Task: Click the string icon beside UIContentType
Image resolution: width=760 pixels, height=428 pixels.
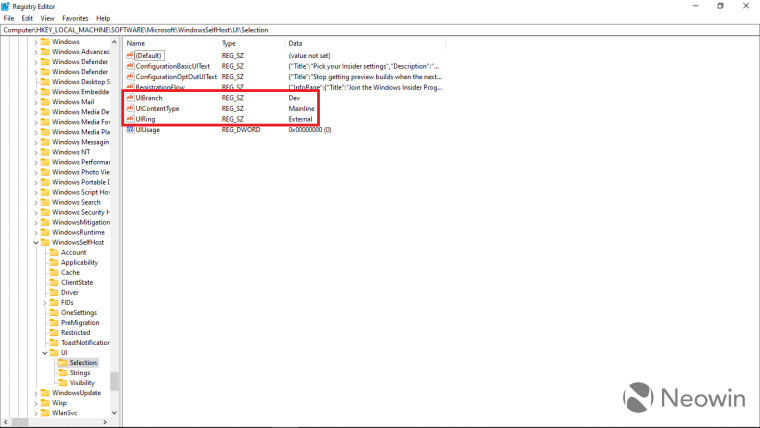Action: coord(130,109)
